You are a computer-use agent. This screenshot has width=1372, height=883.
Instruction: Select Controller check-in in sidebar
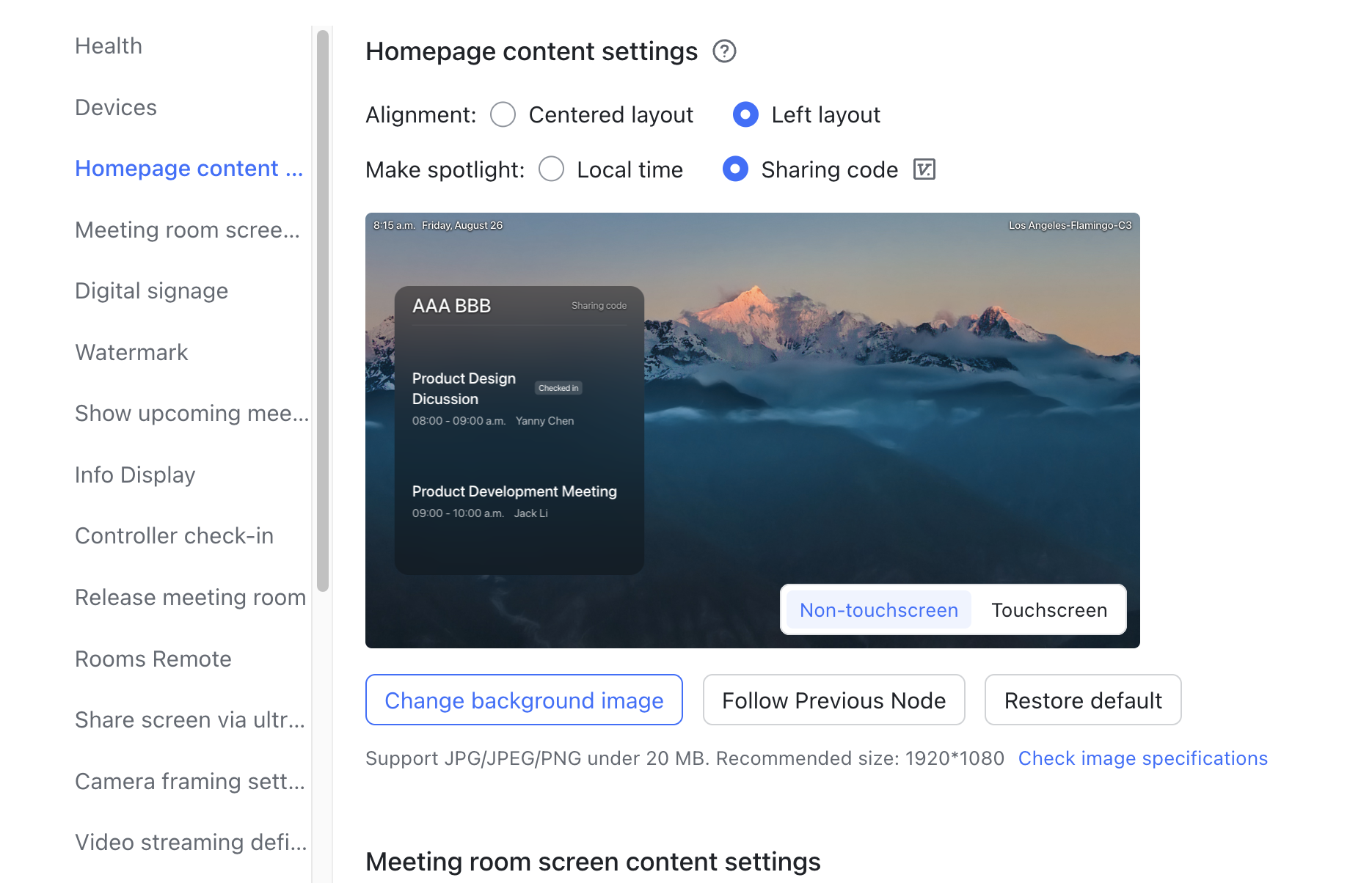coord(174,536)
